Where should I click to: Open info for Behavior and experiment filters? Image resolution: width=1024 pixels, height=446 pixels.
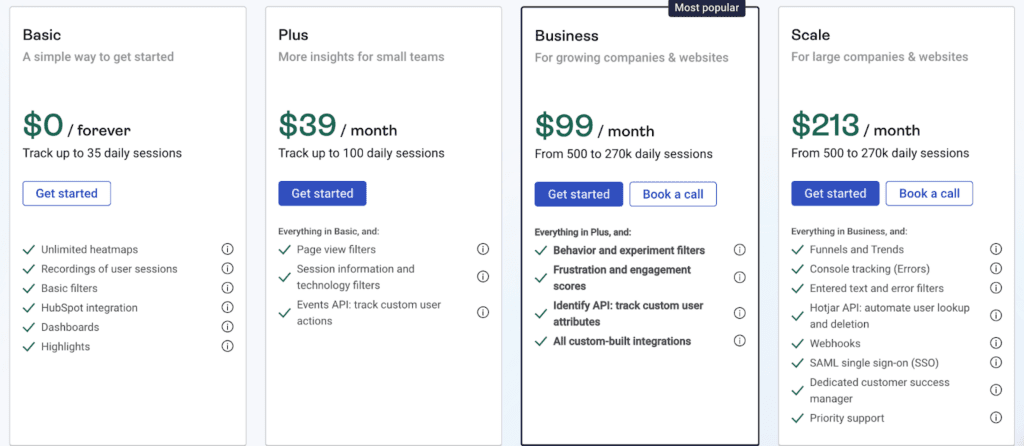pos(740,250)
